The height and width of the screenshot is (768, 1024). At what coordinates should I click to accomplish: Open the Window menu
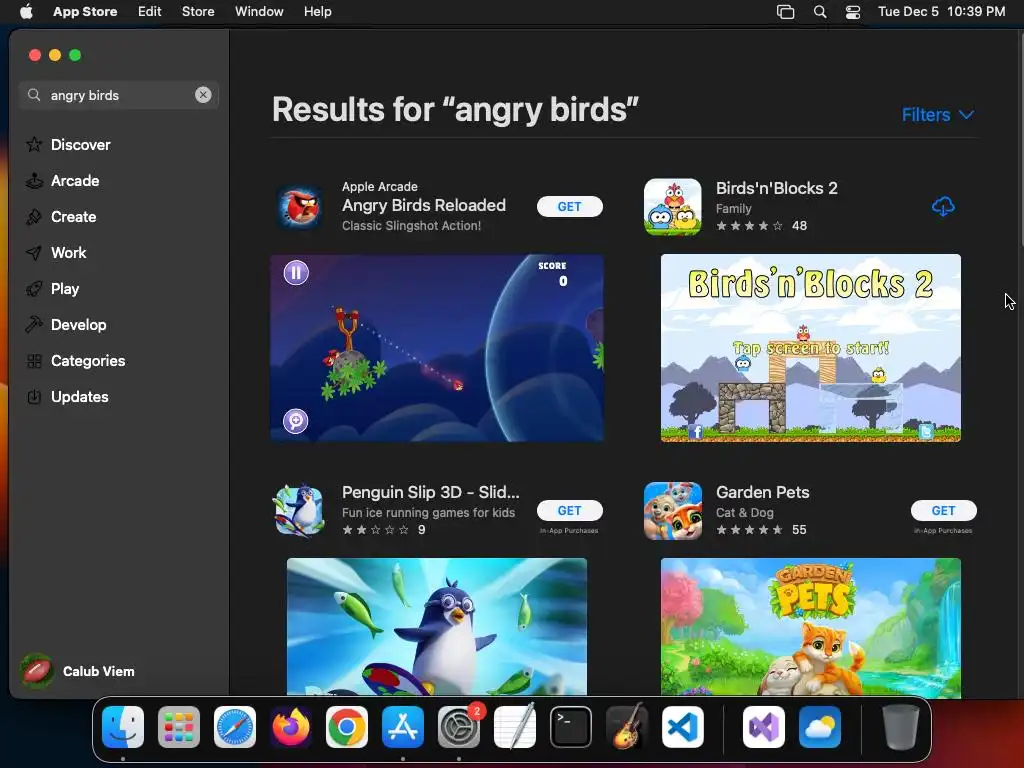[259, 11]
